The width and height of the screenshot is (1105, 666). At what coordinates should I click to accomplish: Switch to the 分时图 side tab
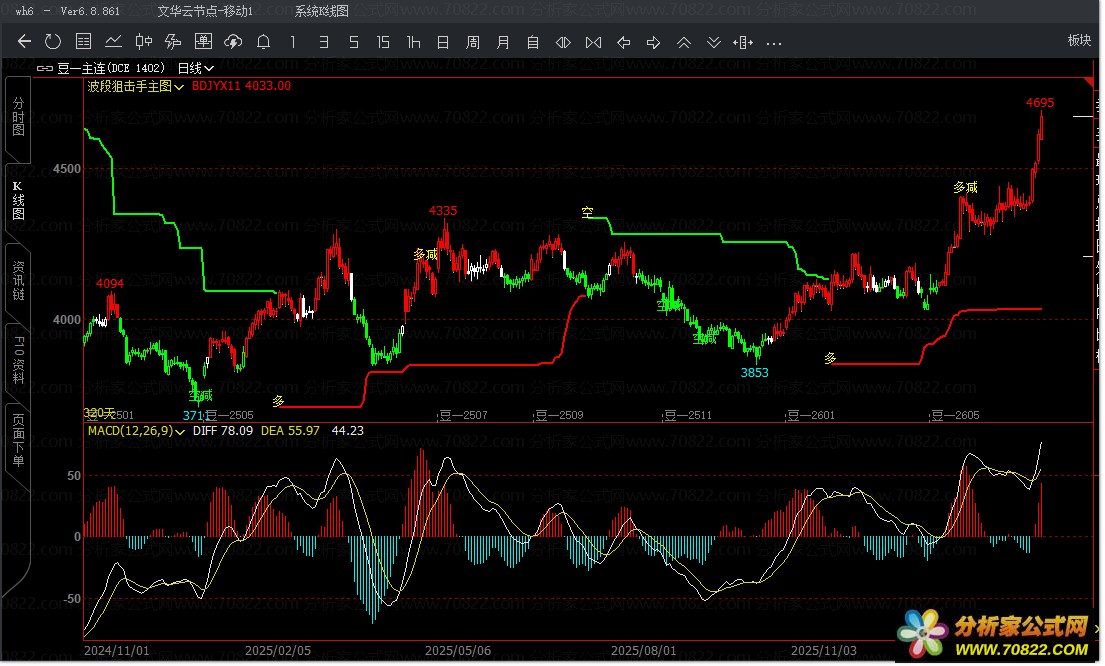[18, 118]
